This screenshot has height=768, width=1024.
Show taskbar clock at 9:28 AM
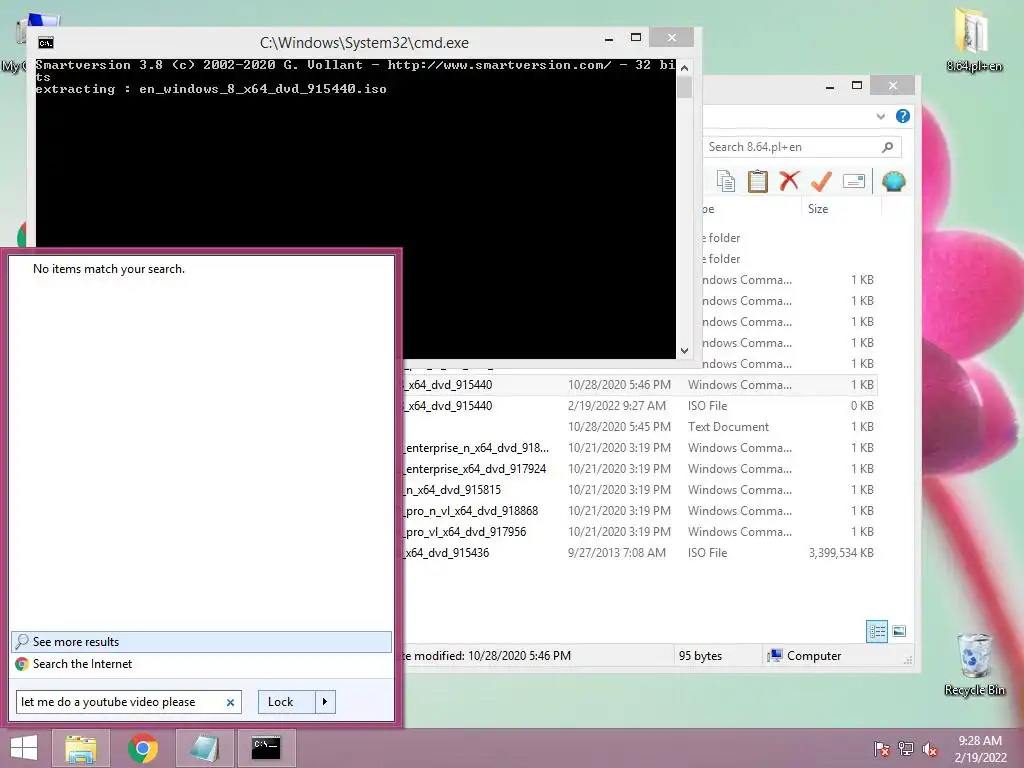click(980, 741)
